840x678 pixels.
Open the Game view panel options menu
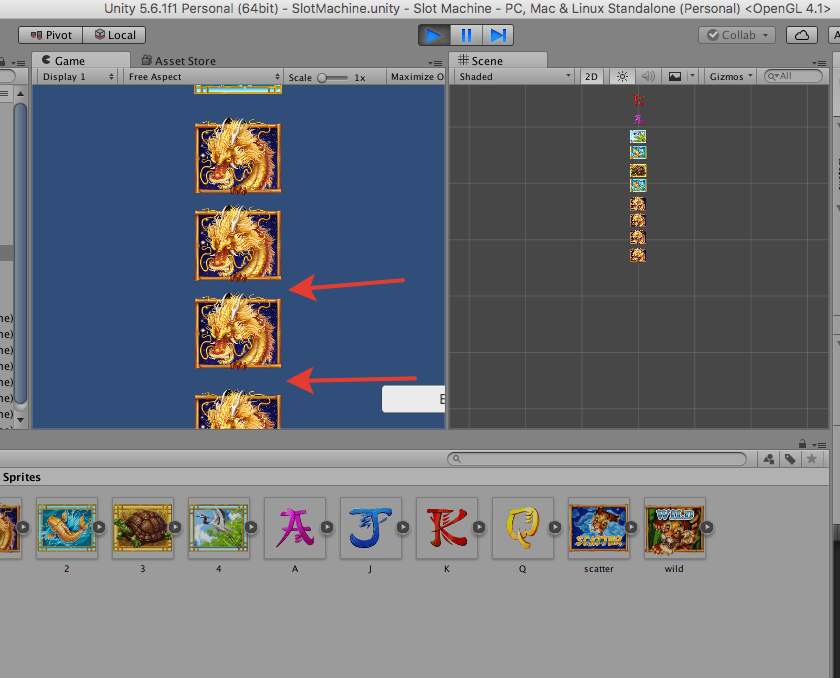pyautogui.click(x=435, y=63)
